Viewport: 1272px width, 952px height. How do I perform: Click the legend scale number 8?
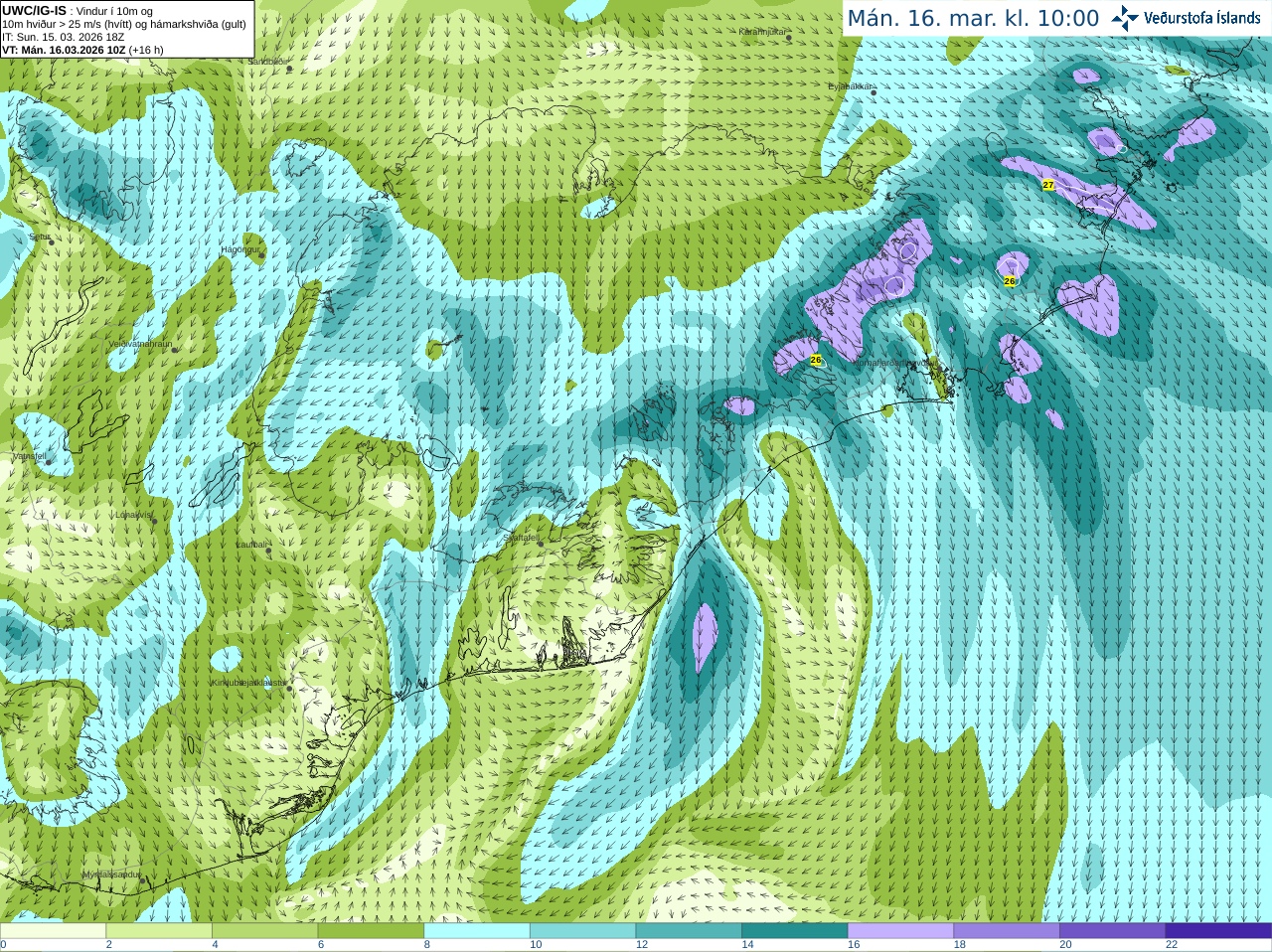click(x=427, y=945)
